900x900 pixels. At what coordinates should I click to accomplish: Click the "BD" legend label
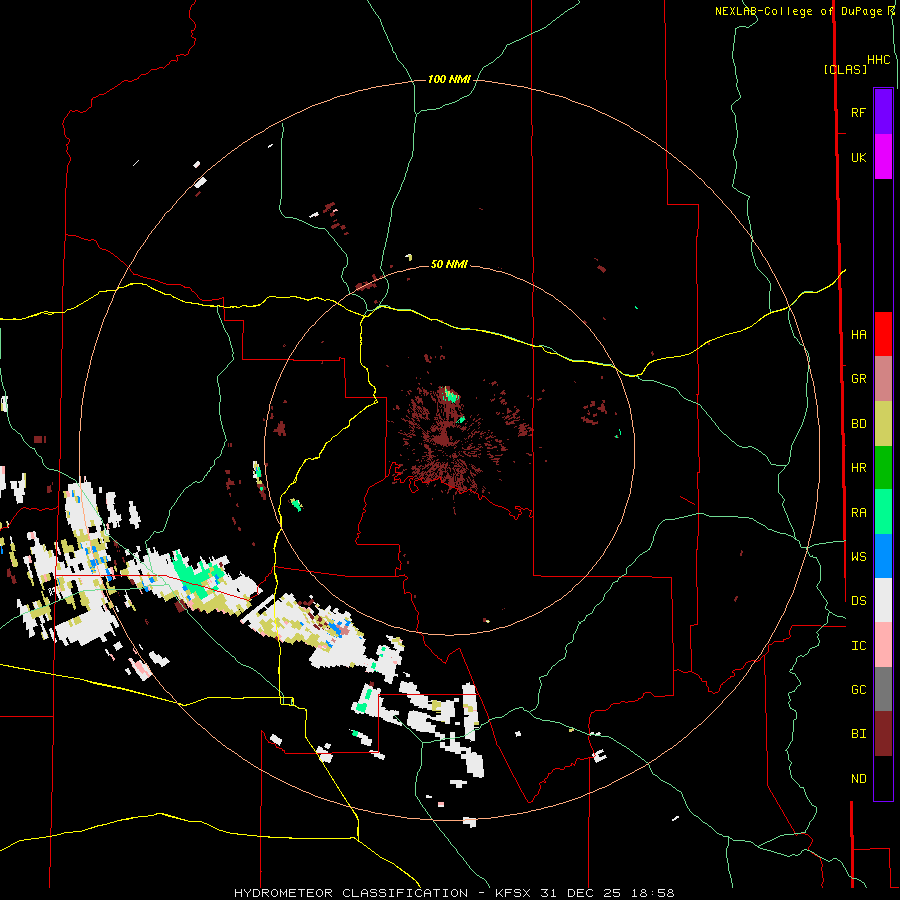858,424
